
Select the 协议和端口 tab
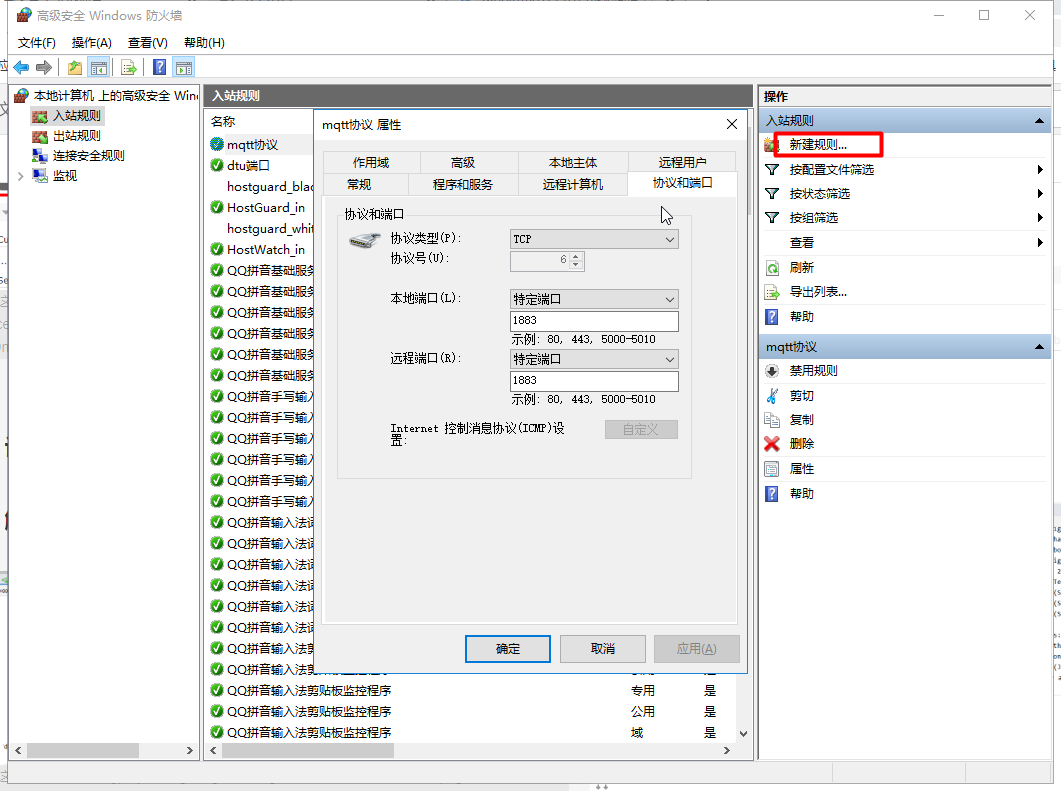point(682,183)
